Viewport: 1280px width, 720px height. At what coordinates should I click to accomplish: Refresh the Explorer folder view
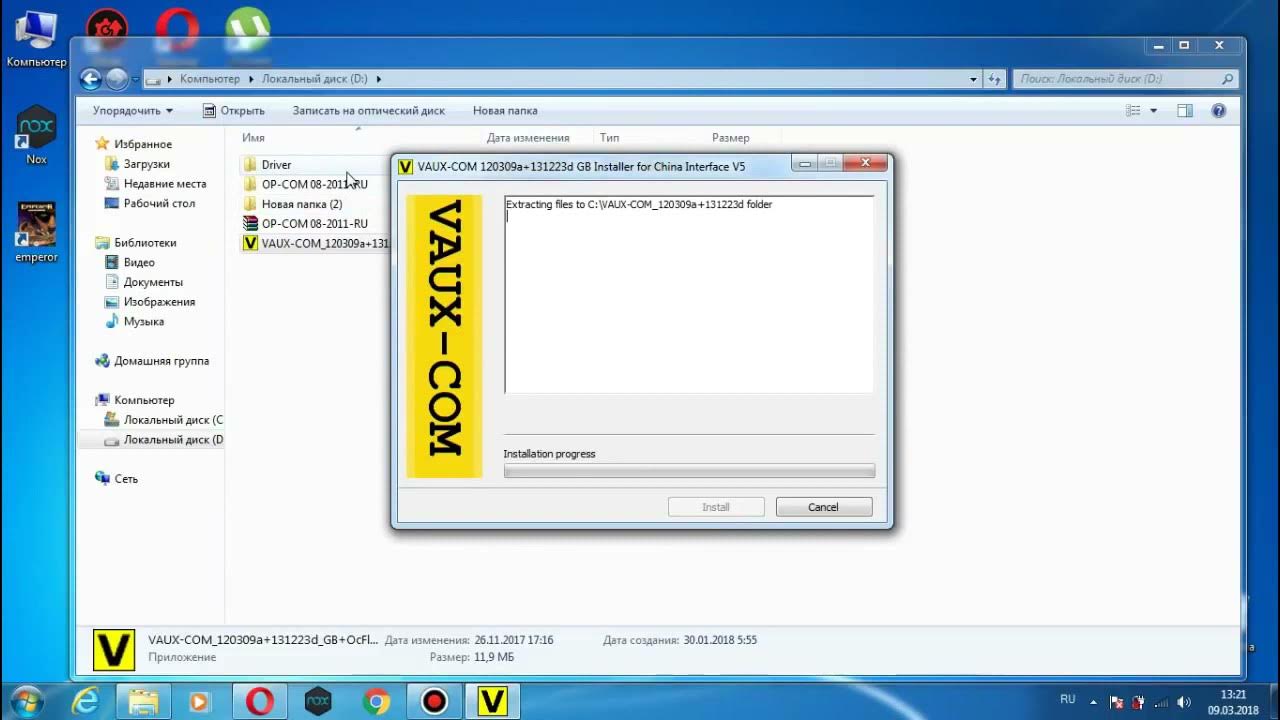[994, 79]
